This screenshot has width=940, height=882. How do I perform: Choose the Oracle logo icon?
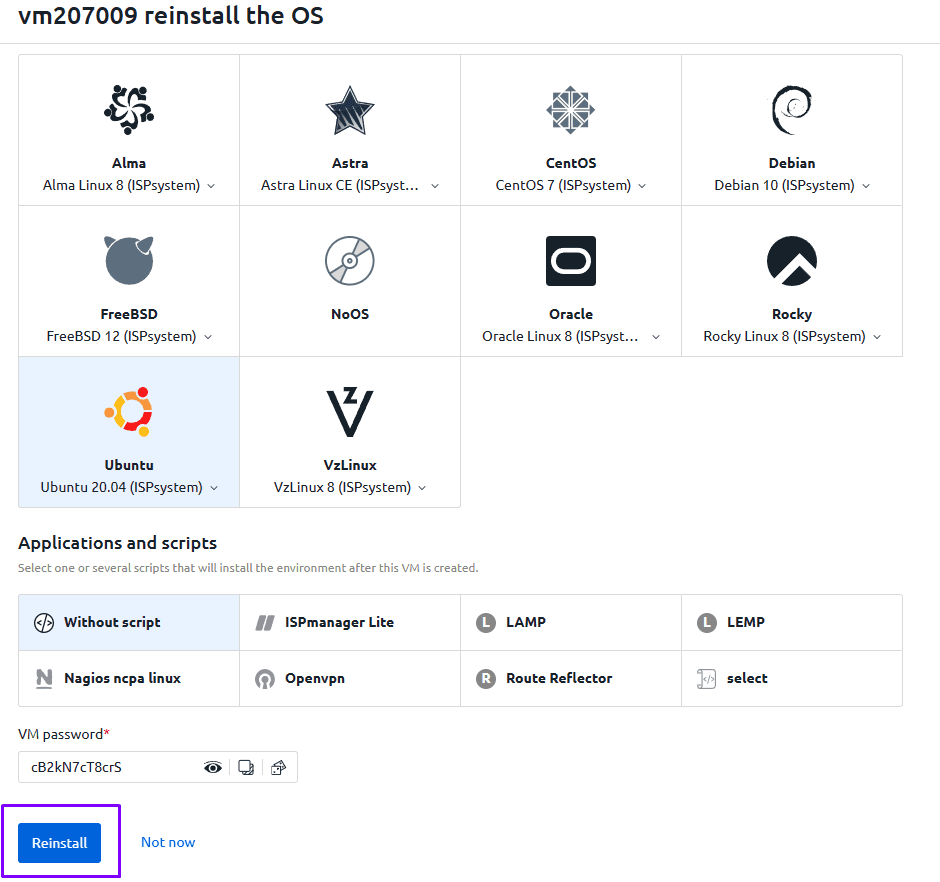571,261
